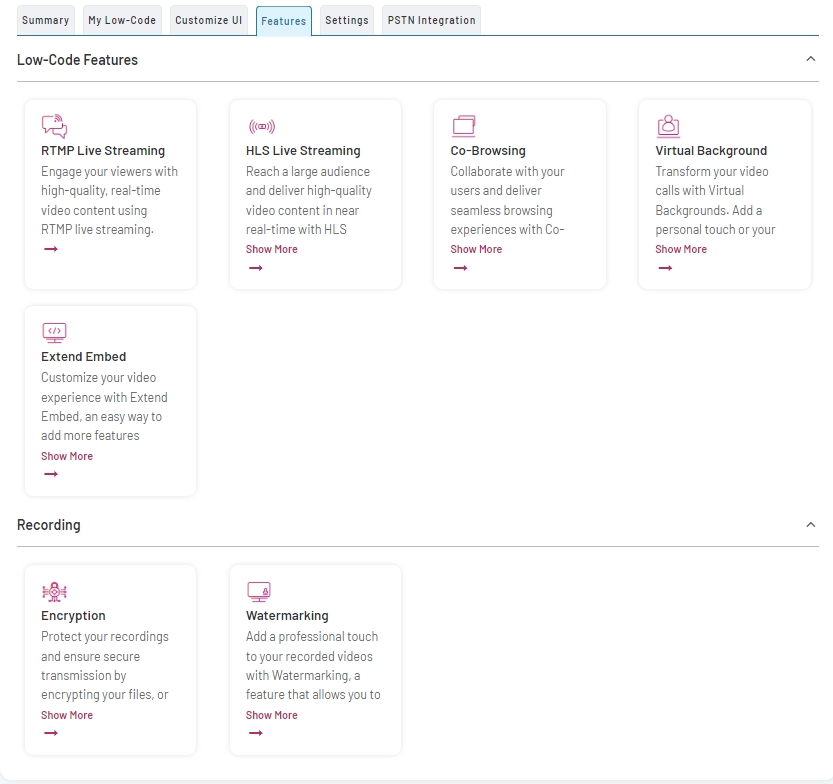Collapse the Recording section
Viewport: 833px width, 784px height.
coord(811,525)
